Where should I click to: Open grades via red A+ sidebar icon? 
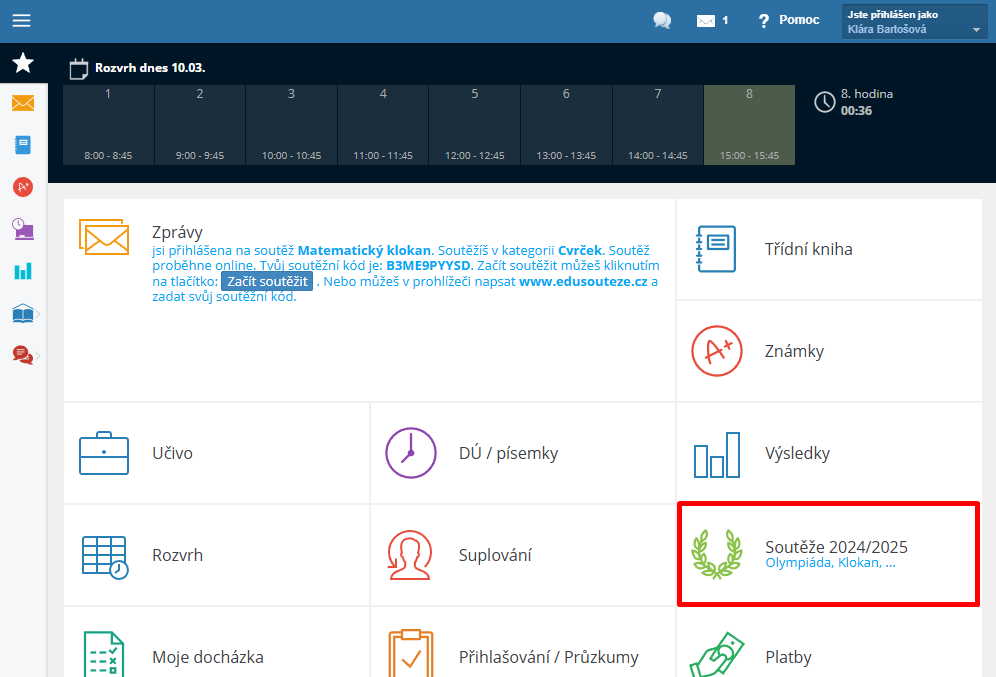tap(22, 187)
